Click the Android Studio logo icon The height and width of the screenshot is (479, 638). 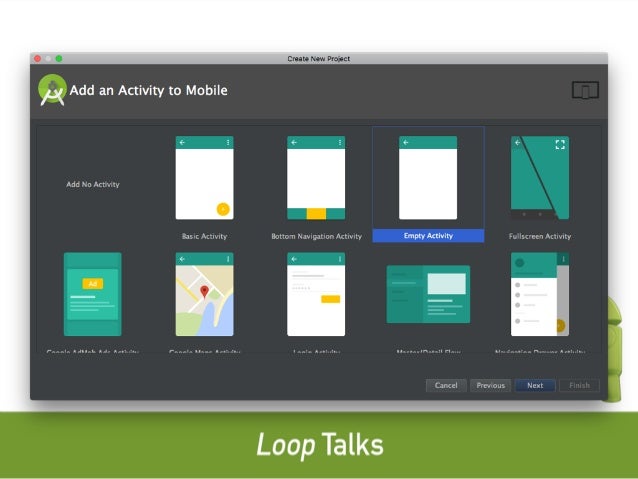pyautogui.click(x=52, y=90)
